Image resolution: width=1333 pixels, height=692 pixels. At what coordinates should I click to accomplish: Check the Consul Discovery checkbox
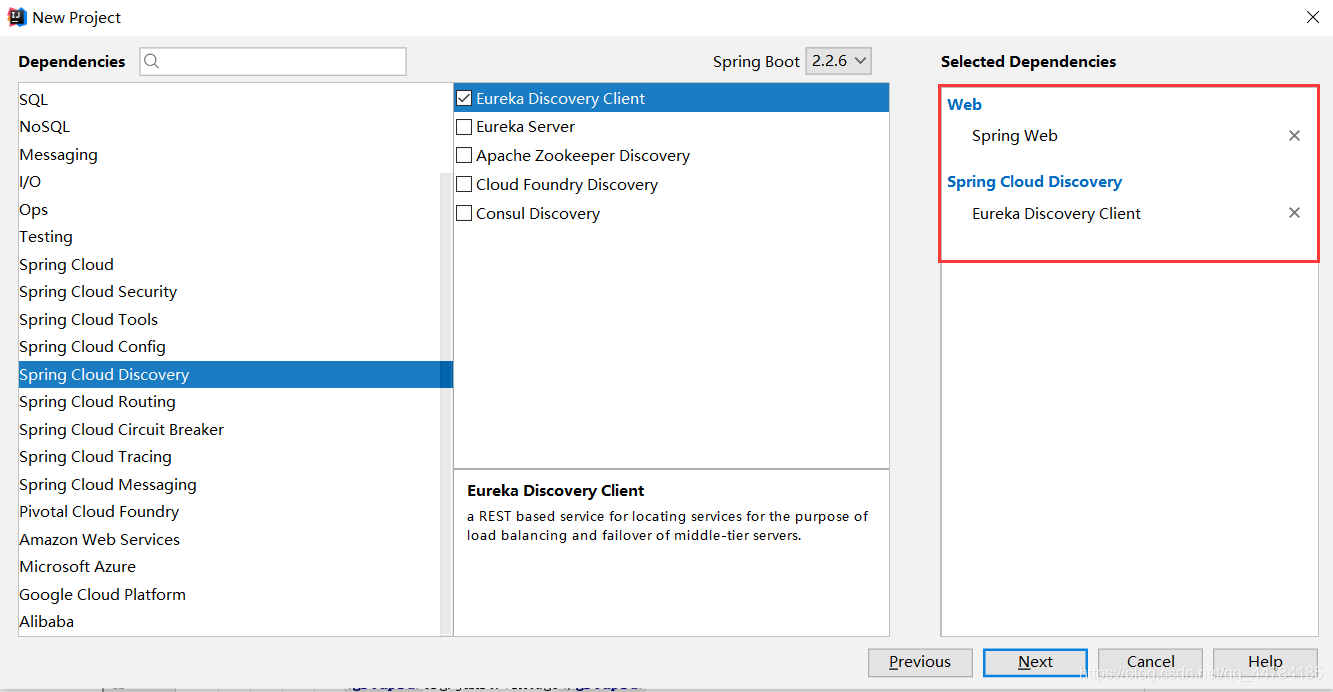tap(464, 214)
